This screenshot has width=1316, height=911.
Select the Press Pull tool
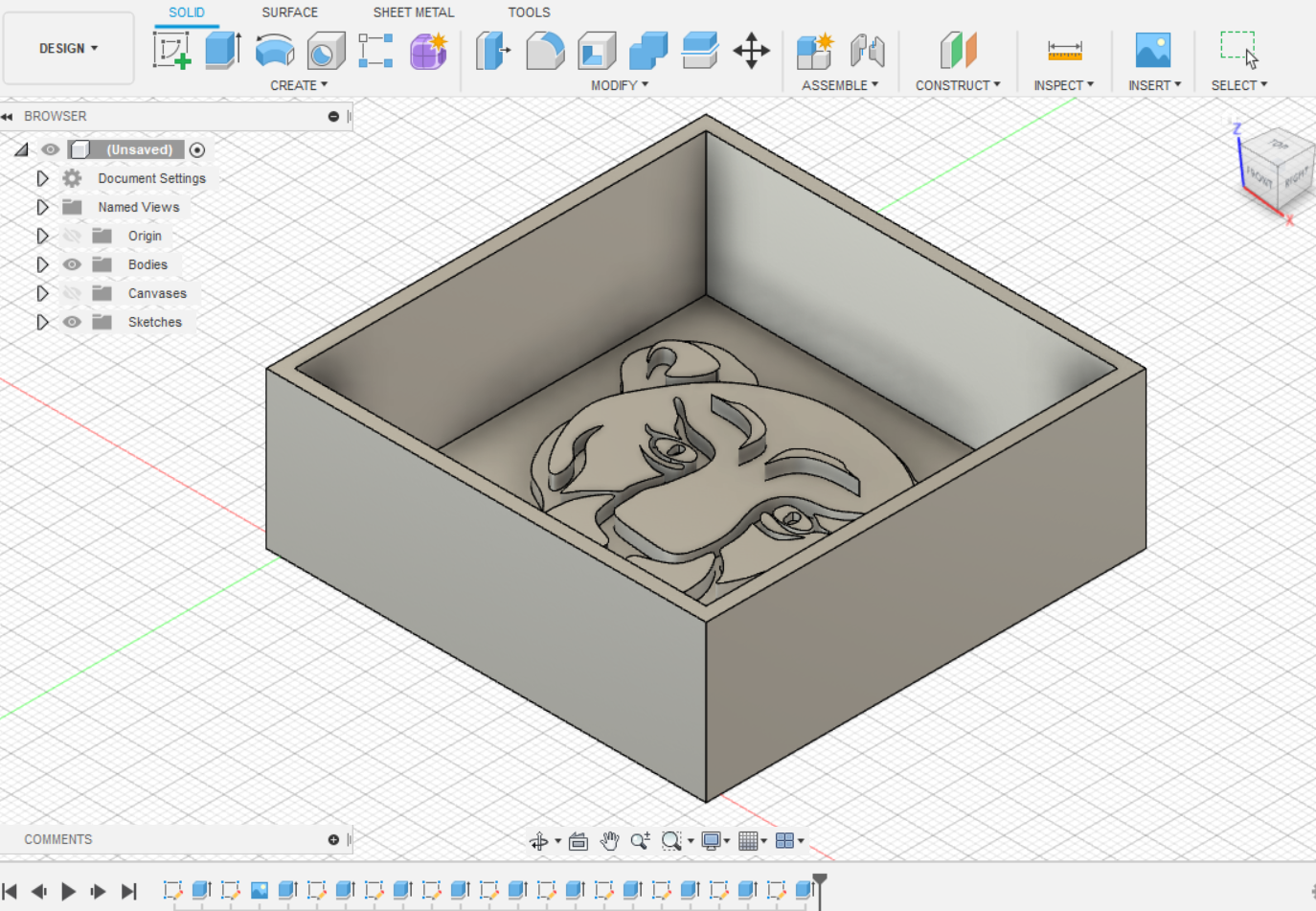click(493, 50)
